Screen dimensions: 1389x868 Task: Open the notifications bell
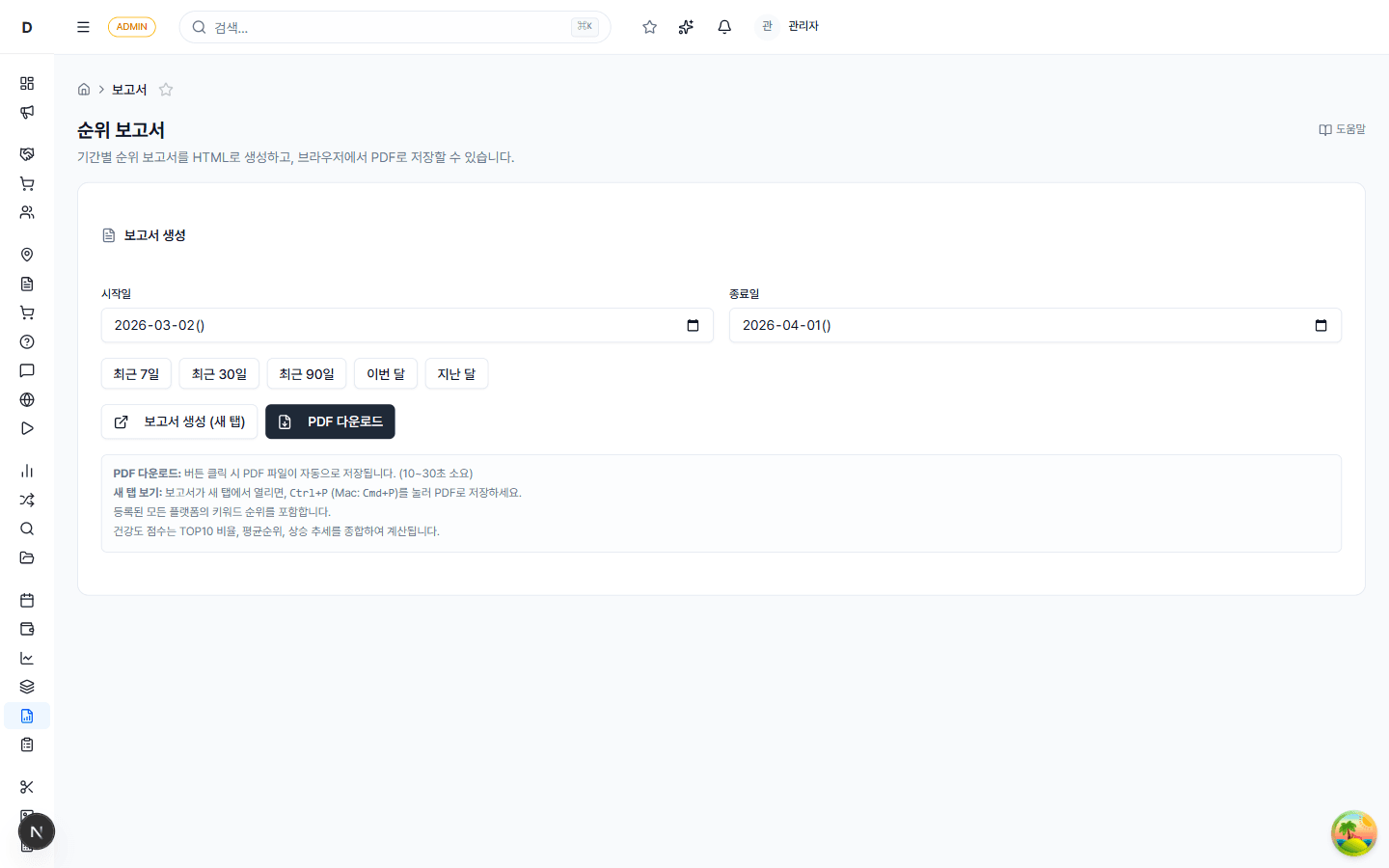pyautogui.click(x=724, y=27)
